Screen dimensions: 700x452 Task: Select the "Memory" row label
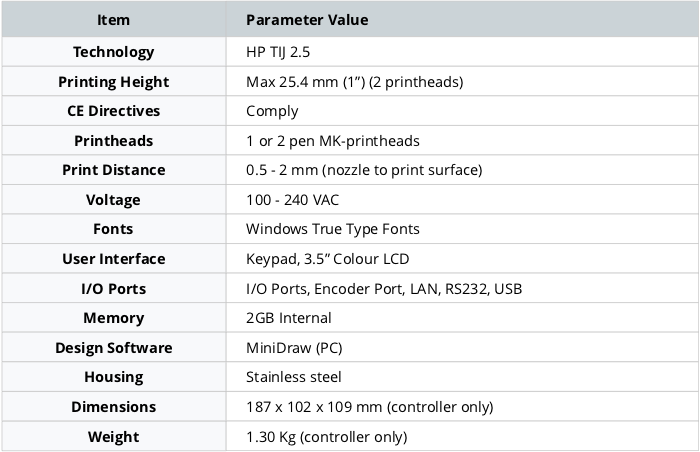(113, 318)
